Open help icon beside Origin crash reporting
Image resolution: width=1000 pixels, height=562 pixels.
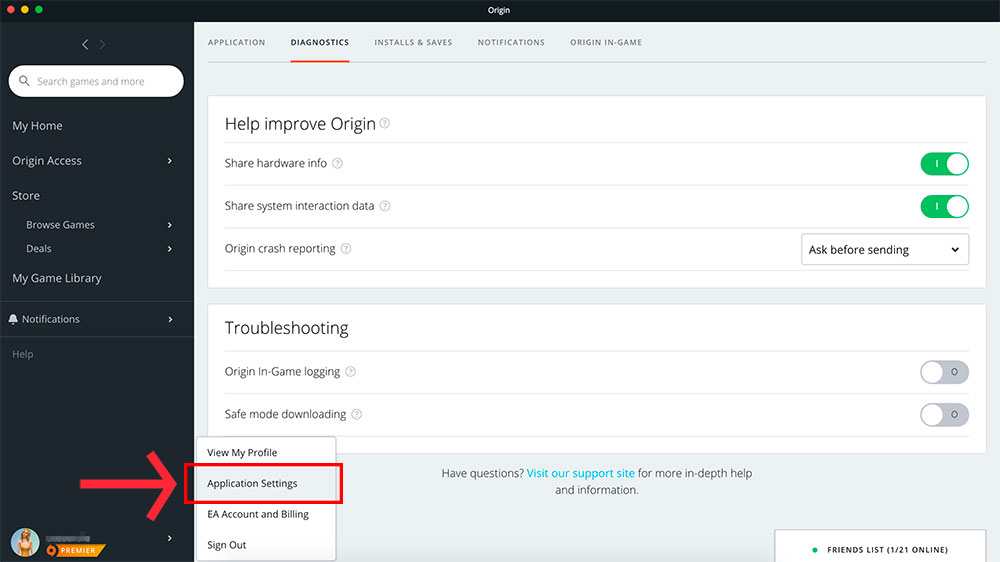pyautogui.click(x=346, y=249)
